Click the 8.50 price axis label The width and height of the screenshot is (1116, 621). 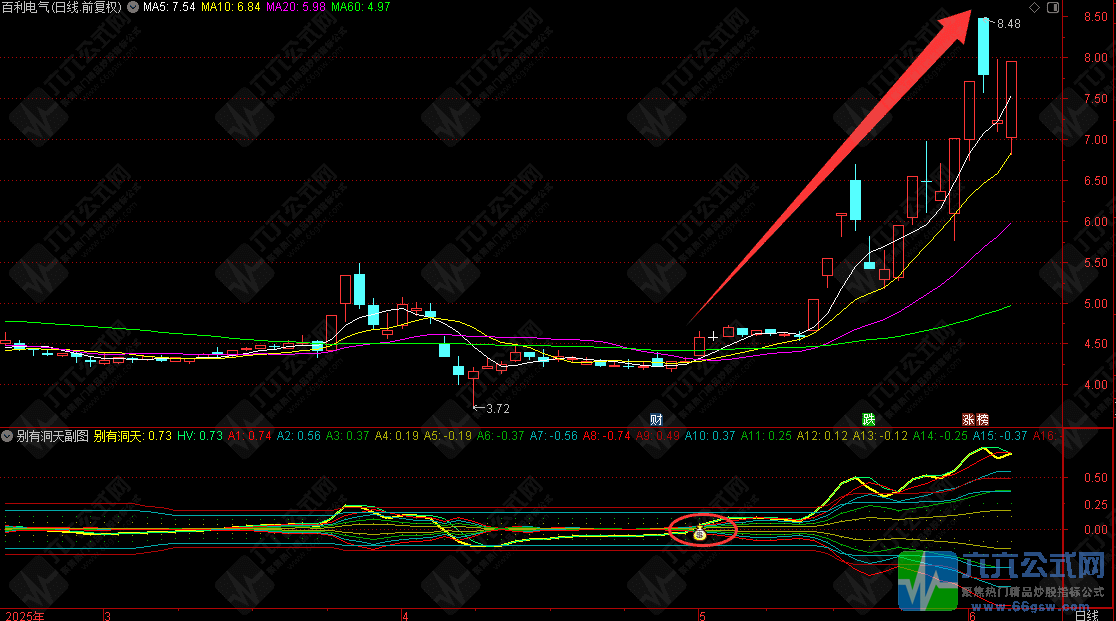1095,17
